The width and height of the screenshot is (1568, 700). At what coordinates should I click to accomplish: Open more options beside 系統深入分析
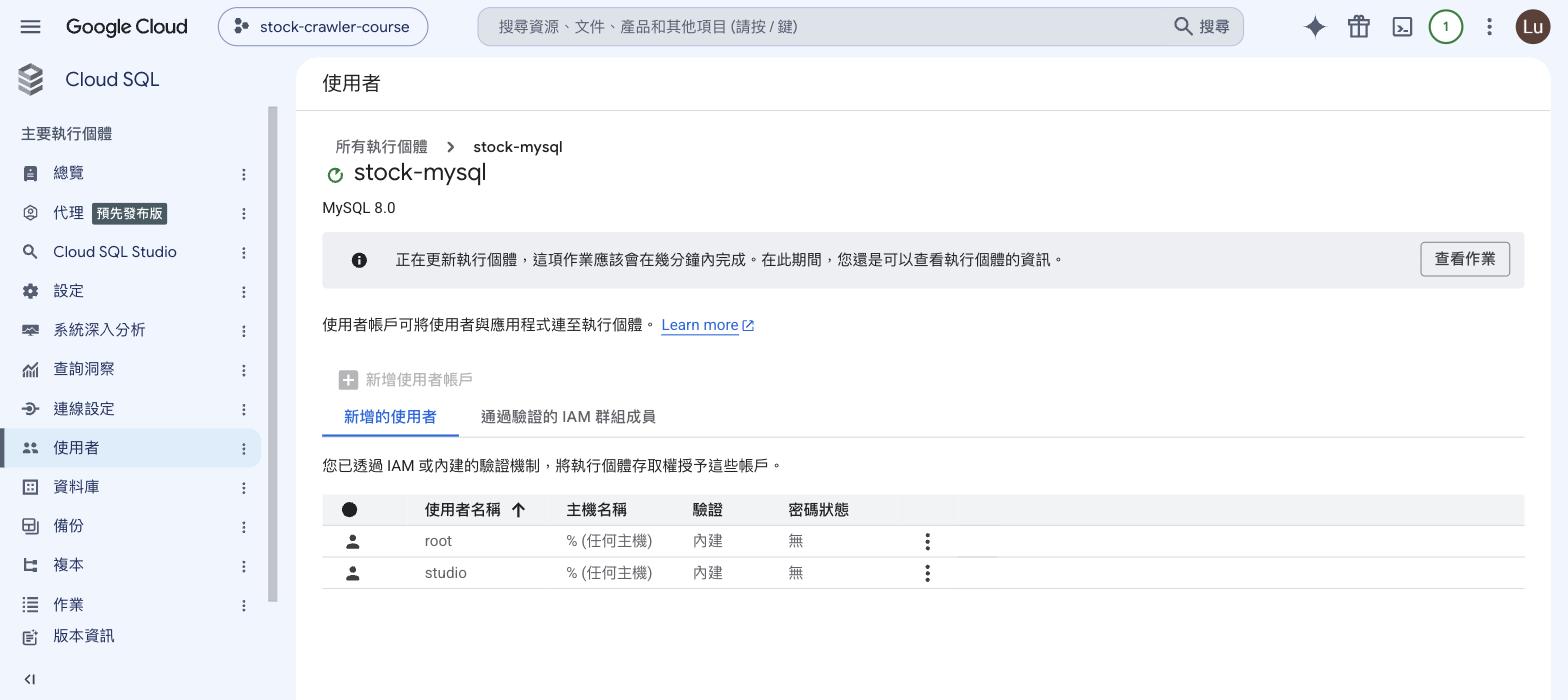click(x=243, y=331)
